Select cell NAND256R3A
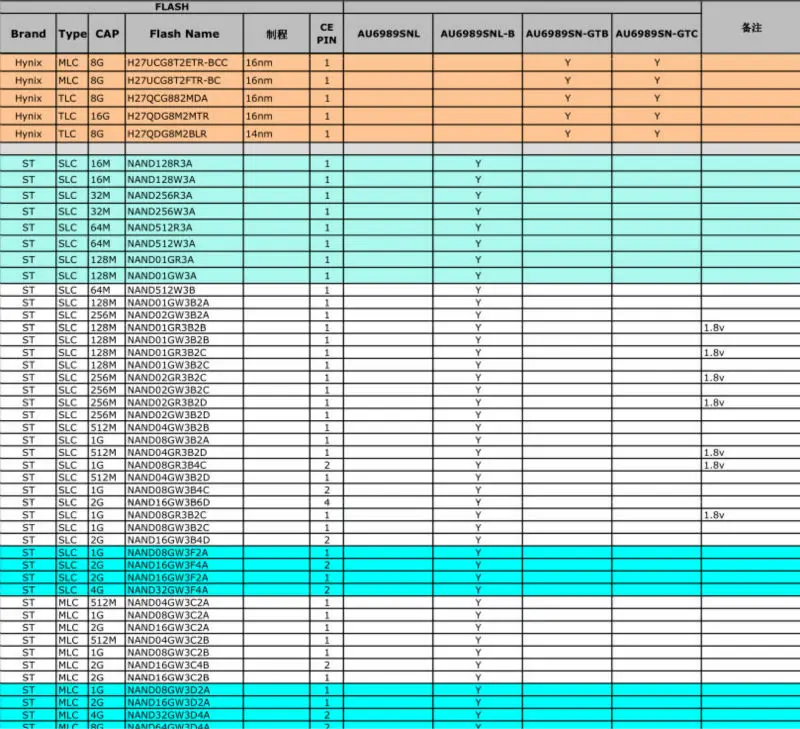Viewport: 800px width, 729px height. pyautogui.click(x=184, y=195)
